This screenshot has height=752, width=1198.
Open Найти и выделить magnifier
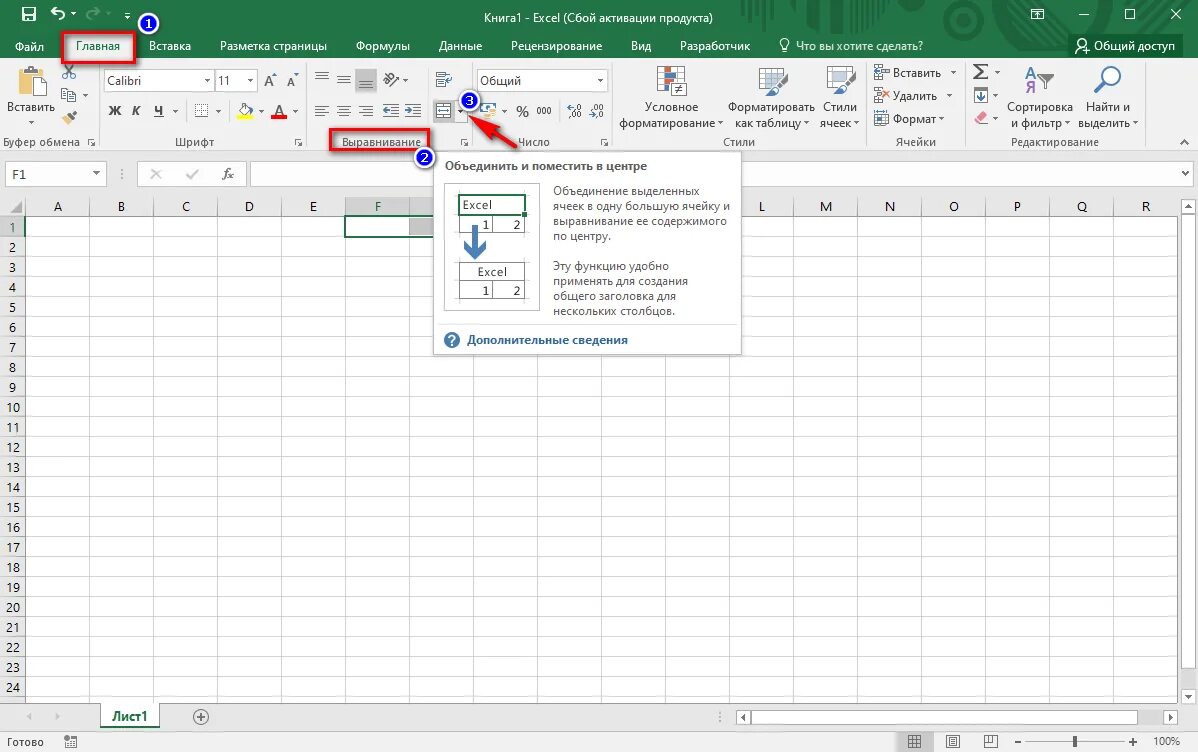coord(1108,97)
